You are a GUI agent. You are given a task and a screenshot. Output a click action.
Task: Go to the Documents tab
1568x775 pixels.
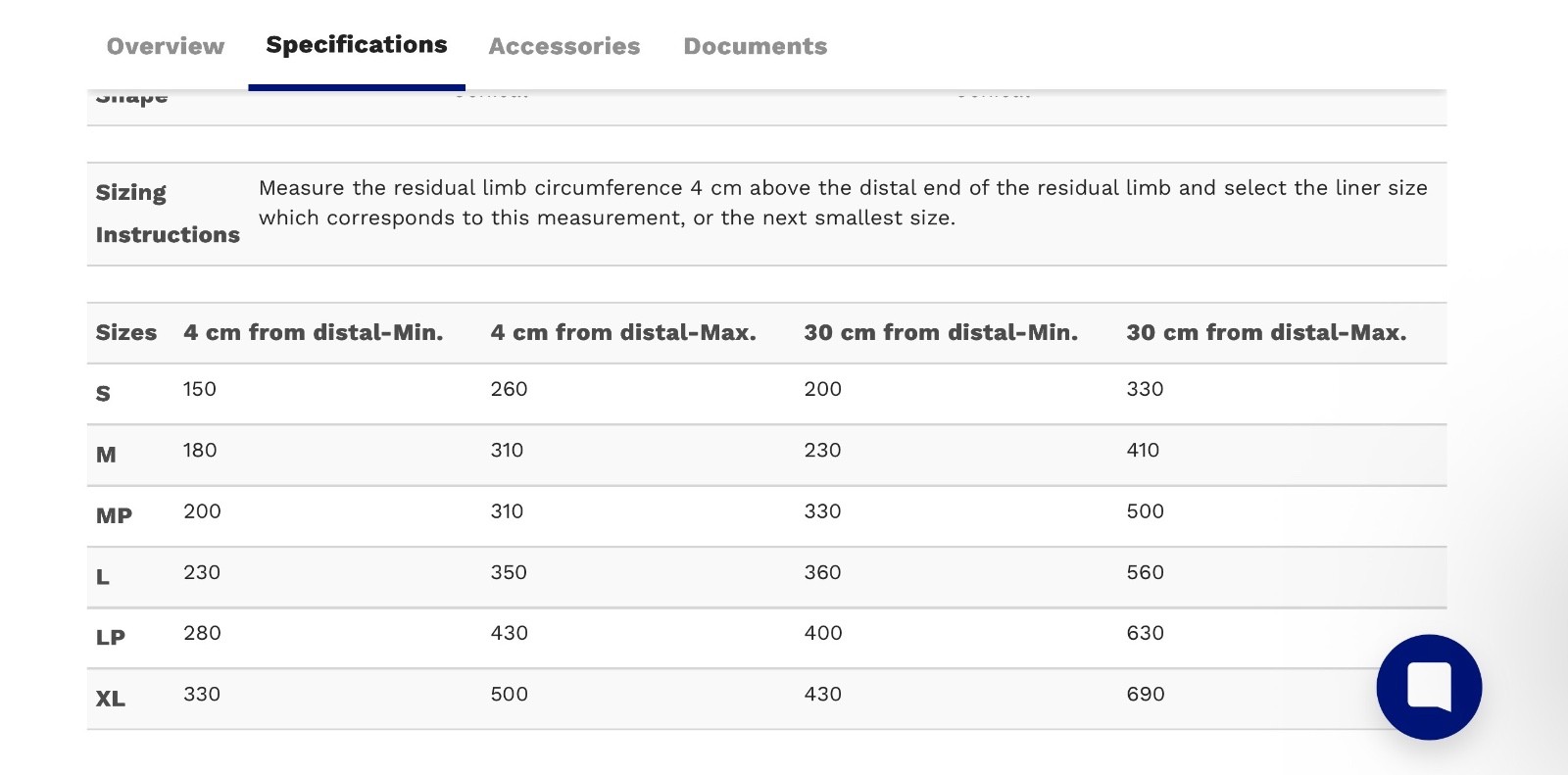[756, 46]
